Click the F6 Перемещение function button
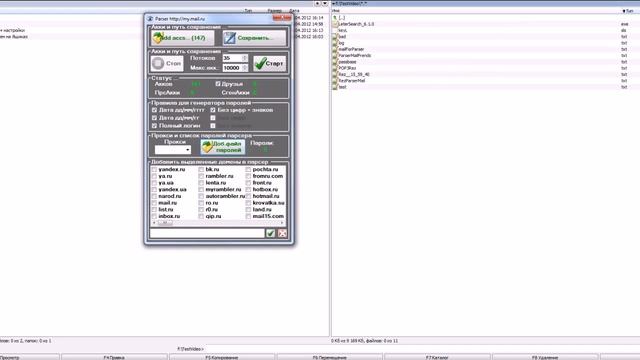 (329, 357)
